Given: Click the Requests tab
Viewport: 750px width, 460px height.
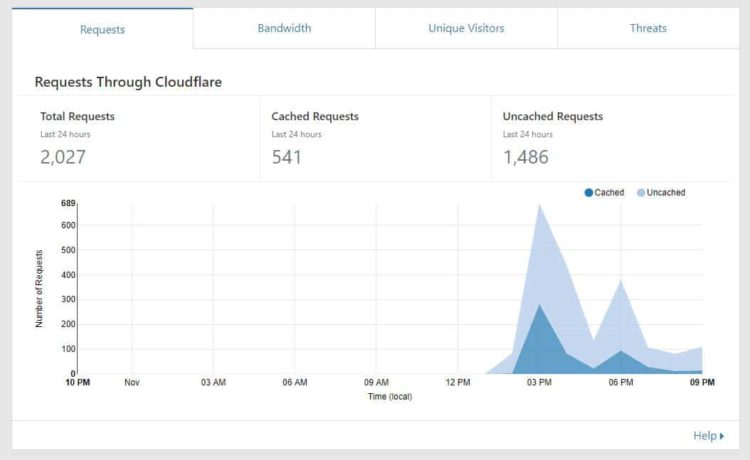Looking at the screenshot, I should (x=102, y=29).
